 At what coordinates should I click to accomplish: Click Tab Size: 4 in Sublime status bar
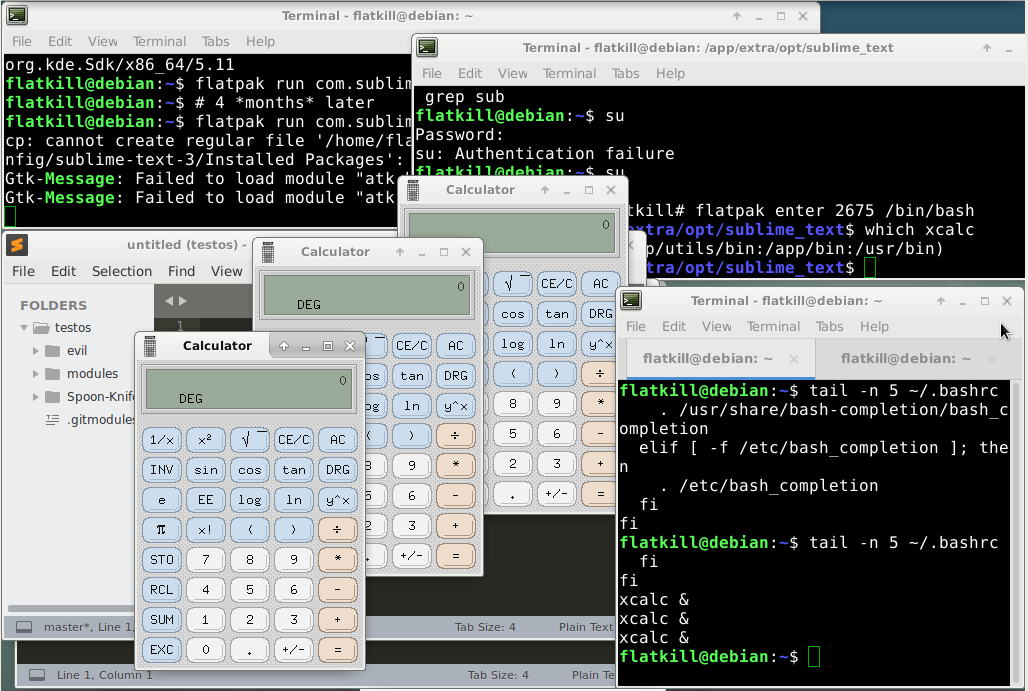pyautogui.click(x=485, y=627)
